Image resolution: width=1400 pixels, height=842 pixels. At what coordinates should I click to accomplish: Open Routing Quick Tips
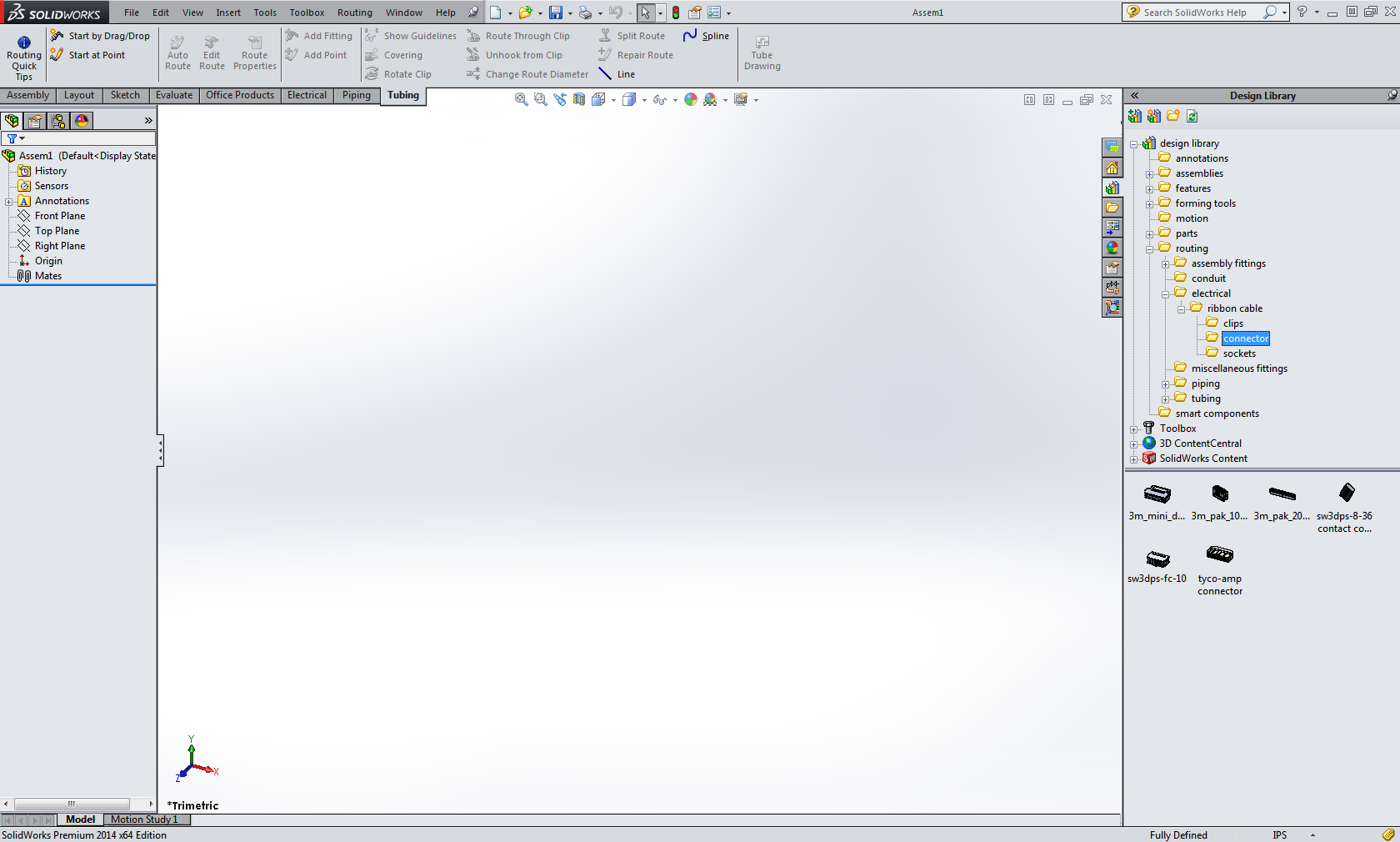pos(24,58)
